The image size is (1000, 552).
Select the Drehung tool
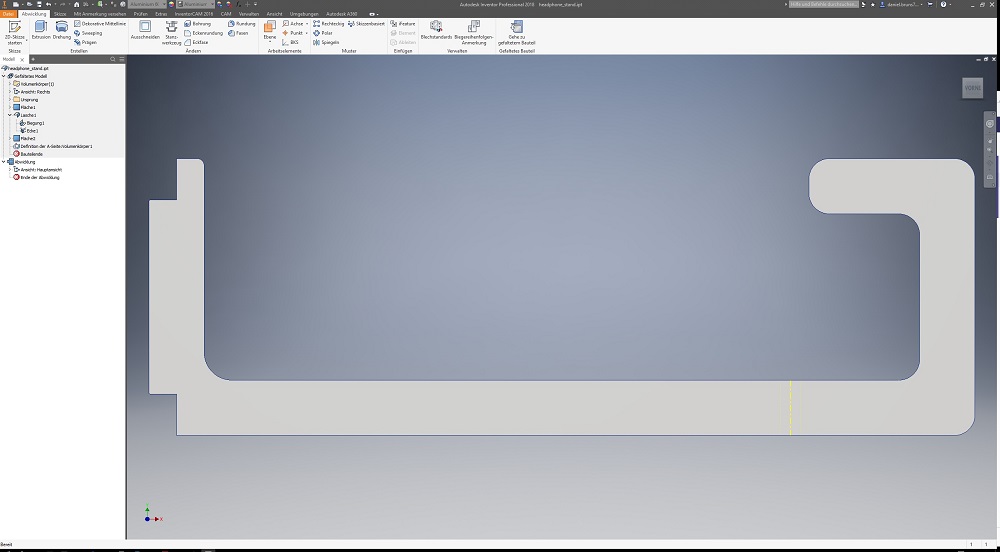(62, 30)
